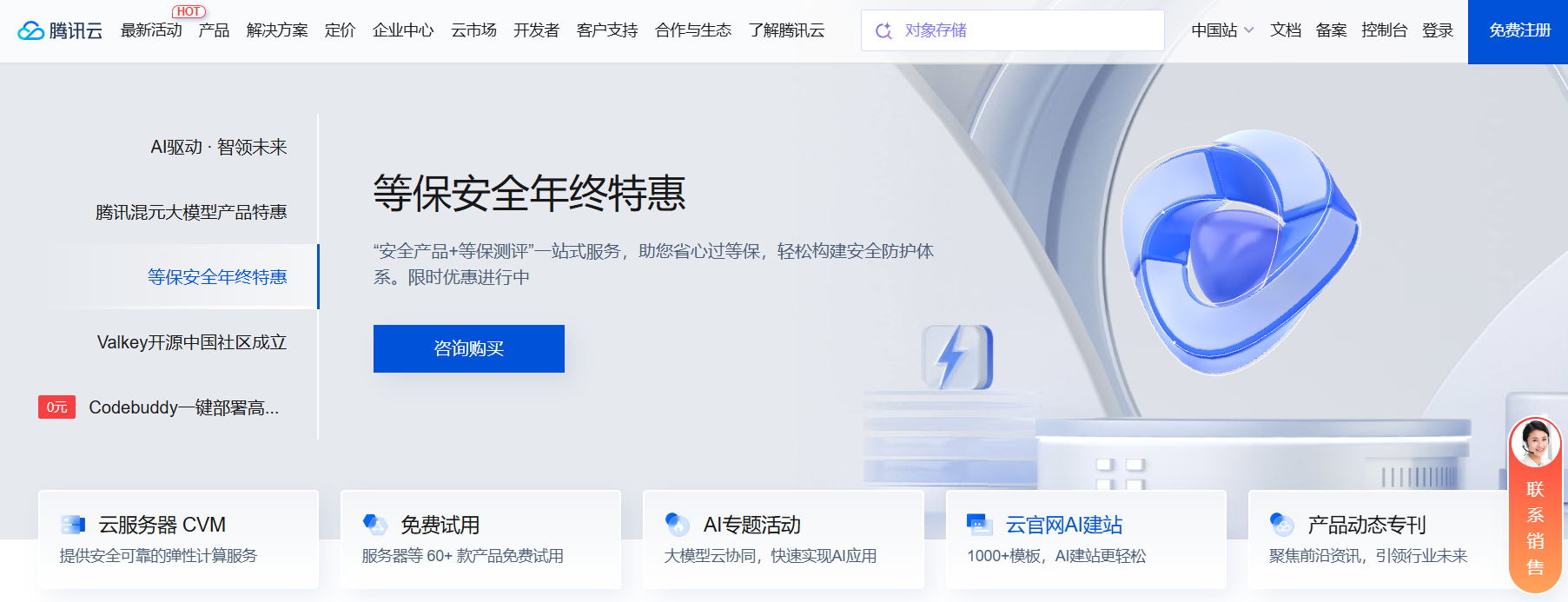Open the 云官网AI建站 card title
The image size is (1568, 602).
tap(1064, 525)
